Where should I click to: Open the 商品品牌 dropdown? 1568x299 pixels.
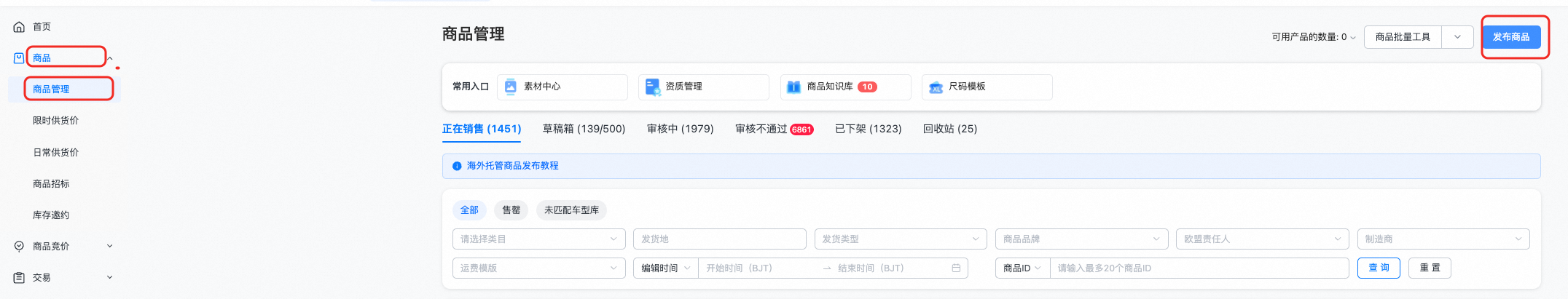[x=1081, y=239]
